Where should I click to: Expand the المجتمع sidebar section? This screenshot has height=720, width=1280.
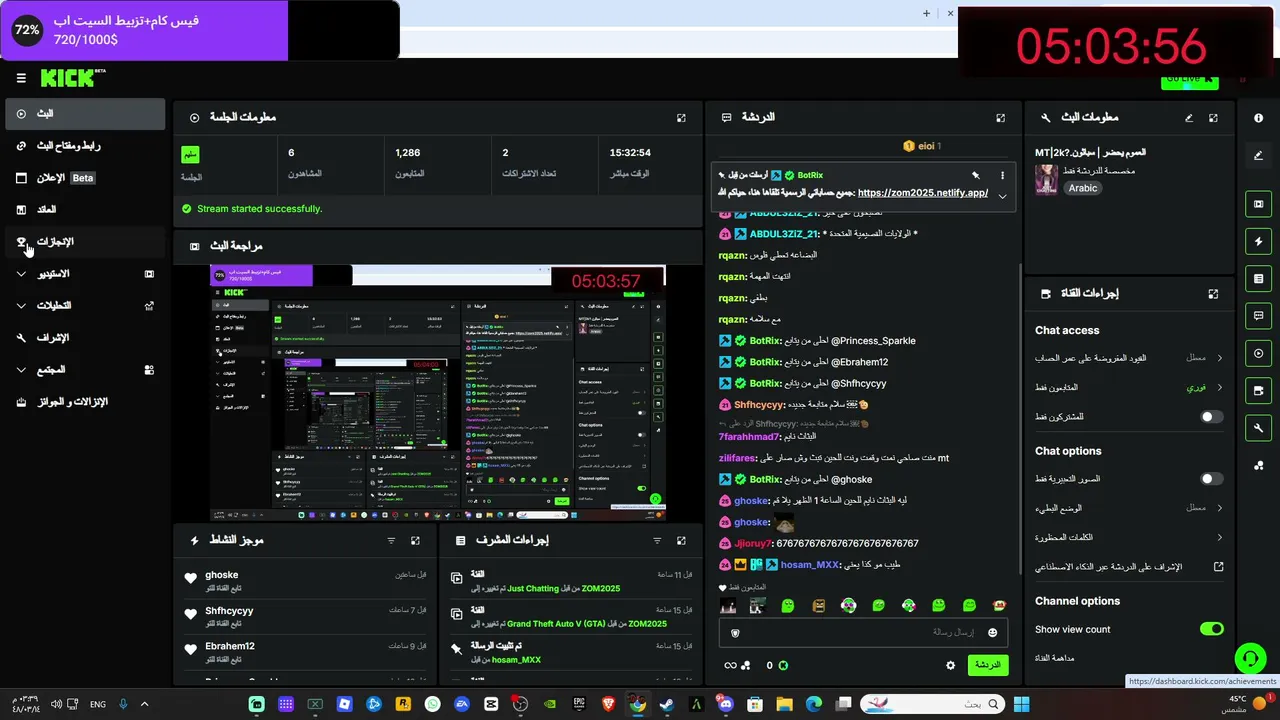(84, 370)
